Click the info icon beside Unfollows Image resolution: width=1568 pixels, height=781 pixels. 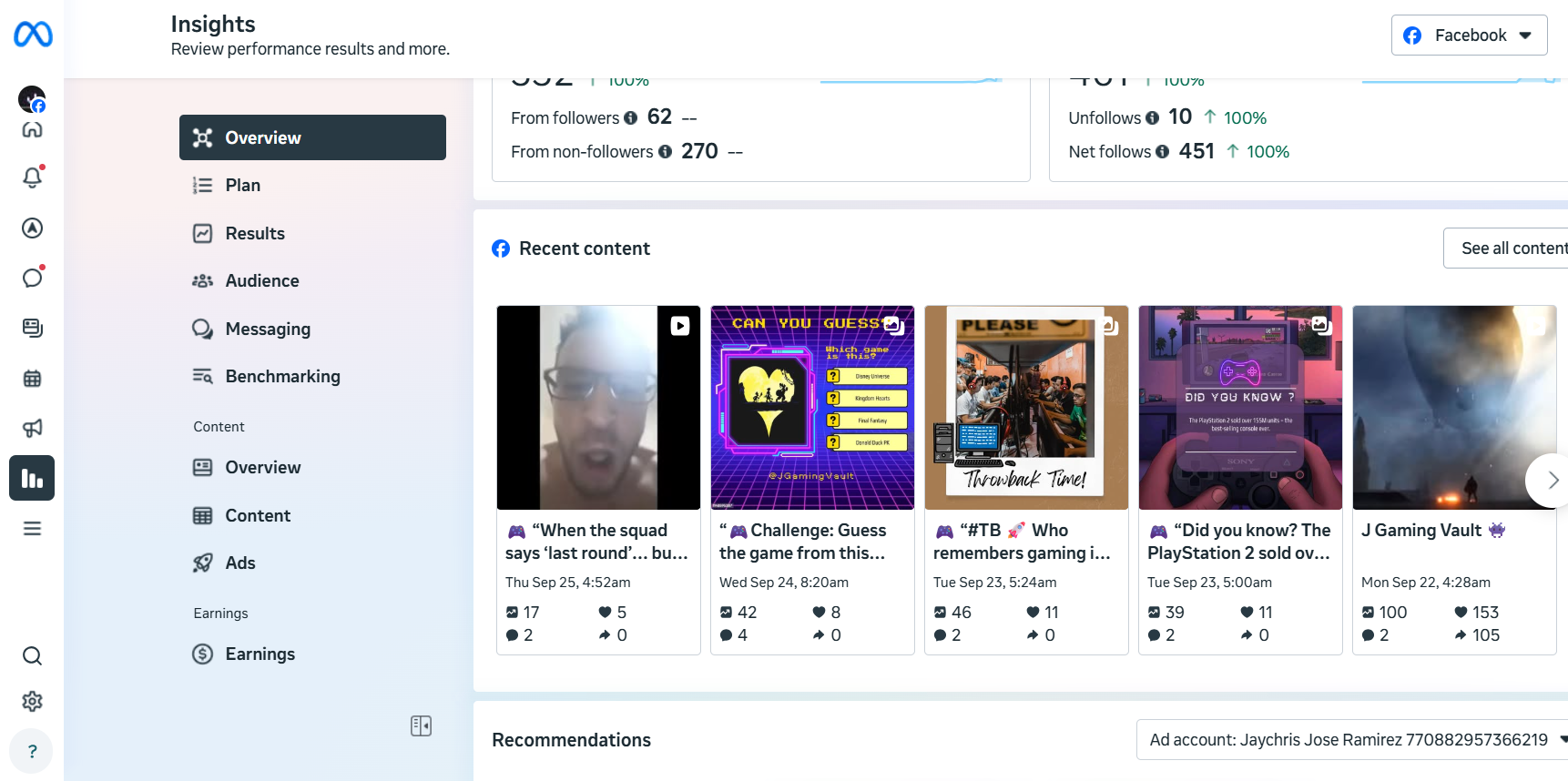pos(1152,118)
